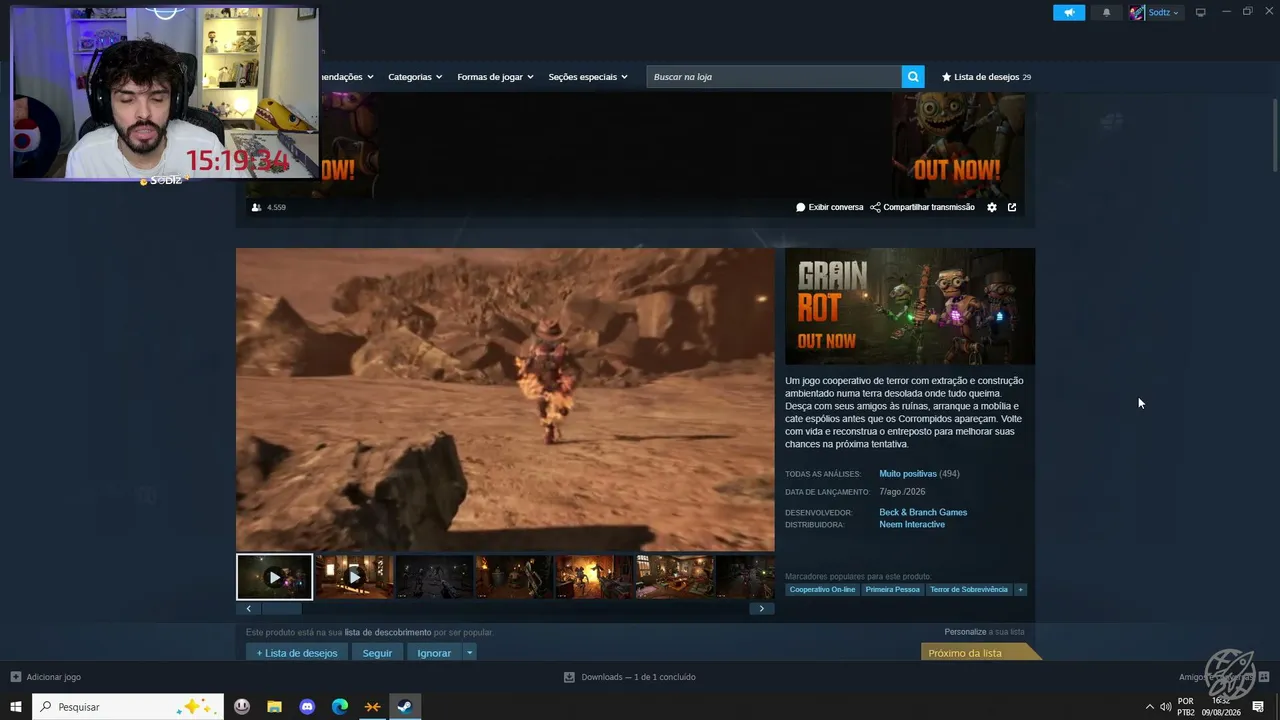This screenshot has width=1280, height=720.
Task: Click Adicionar jogo plus icon
Action: pyautogui.click(x=15, y=677)
